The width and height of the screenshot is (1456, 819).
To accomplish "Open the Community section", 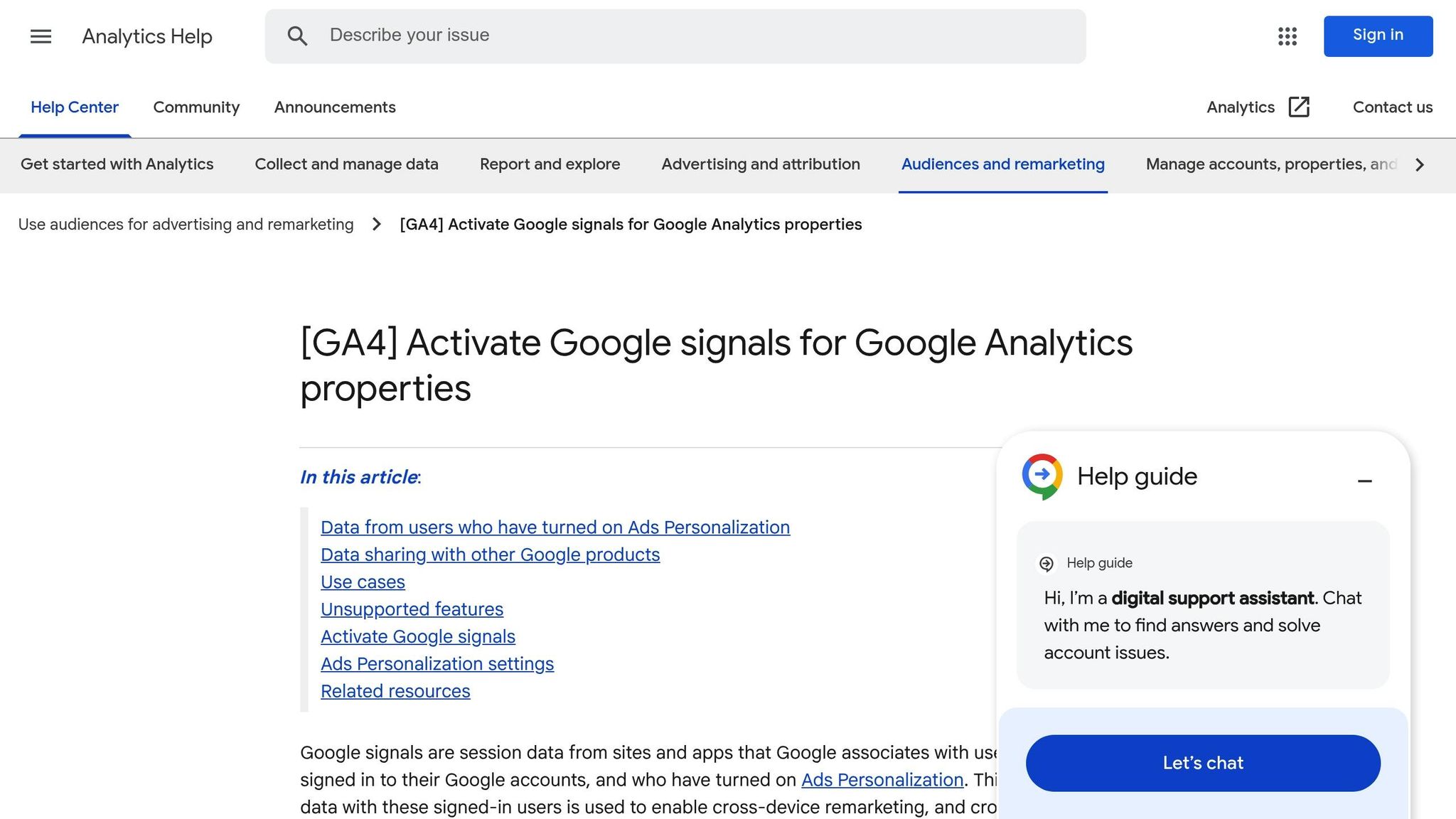I will click(196, 107).
